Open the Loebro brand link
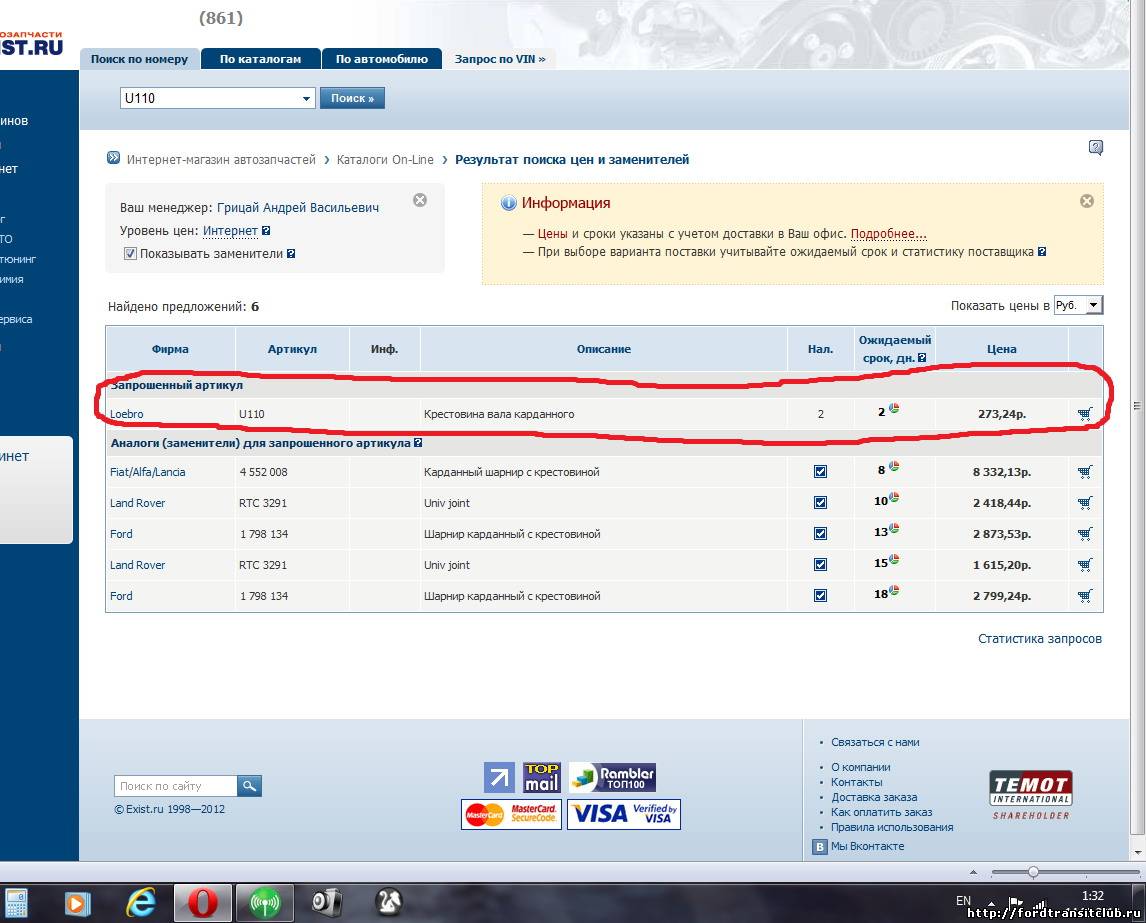1146x923 pixels. pyautogui.click(x=126, y=414)
